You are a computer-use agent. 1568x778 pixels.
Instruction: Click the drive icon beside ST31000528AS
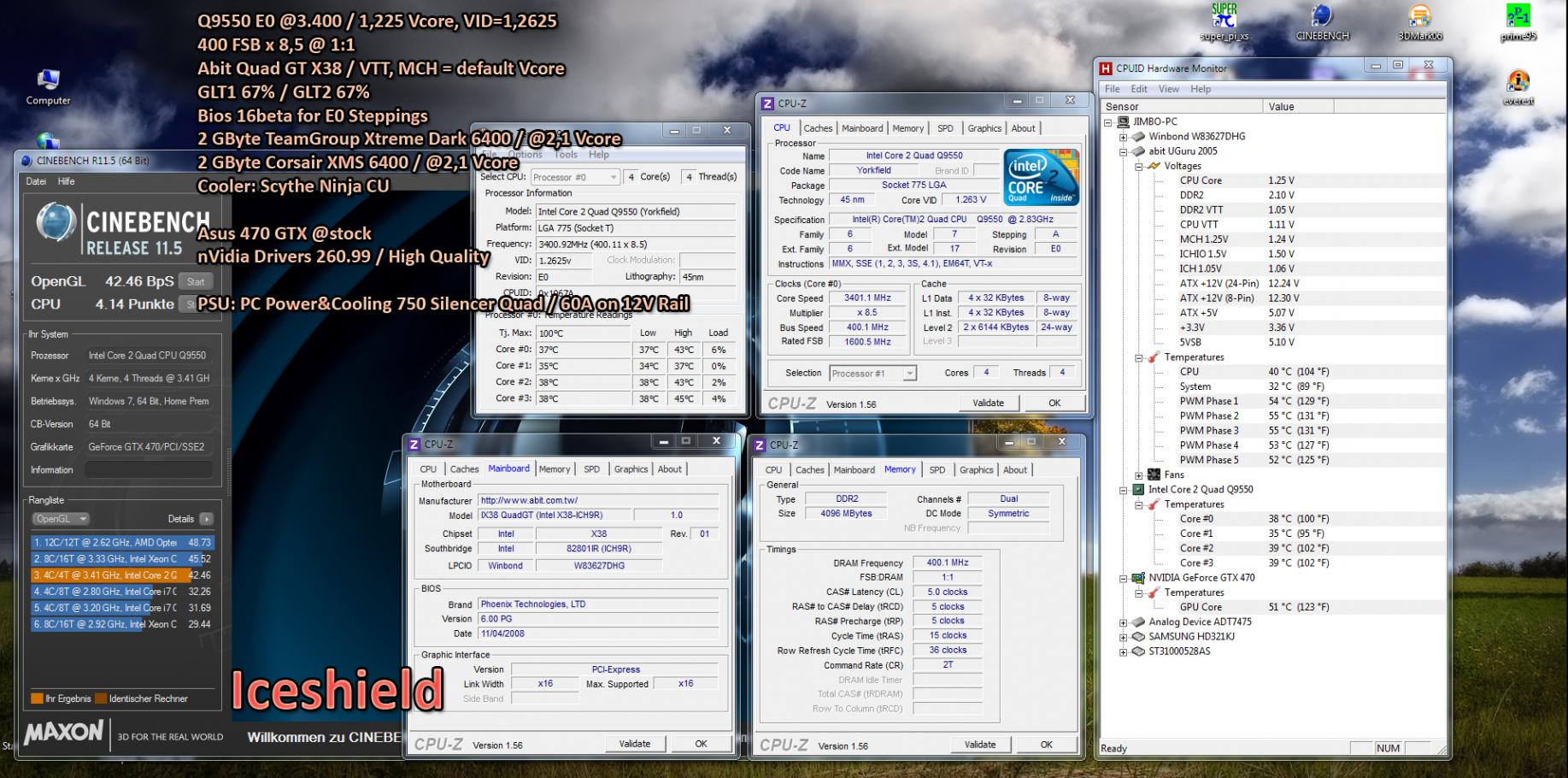[x=1138, y=651]
